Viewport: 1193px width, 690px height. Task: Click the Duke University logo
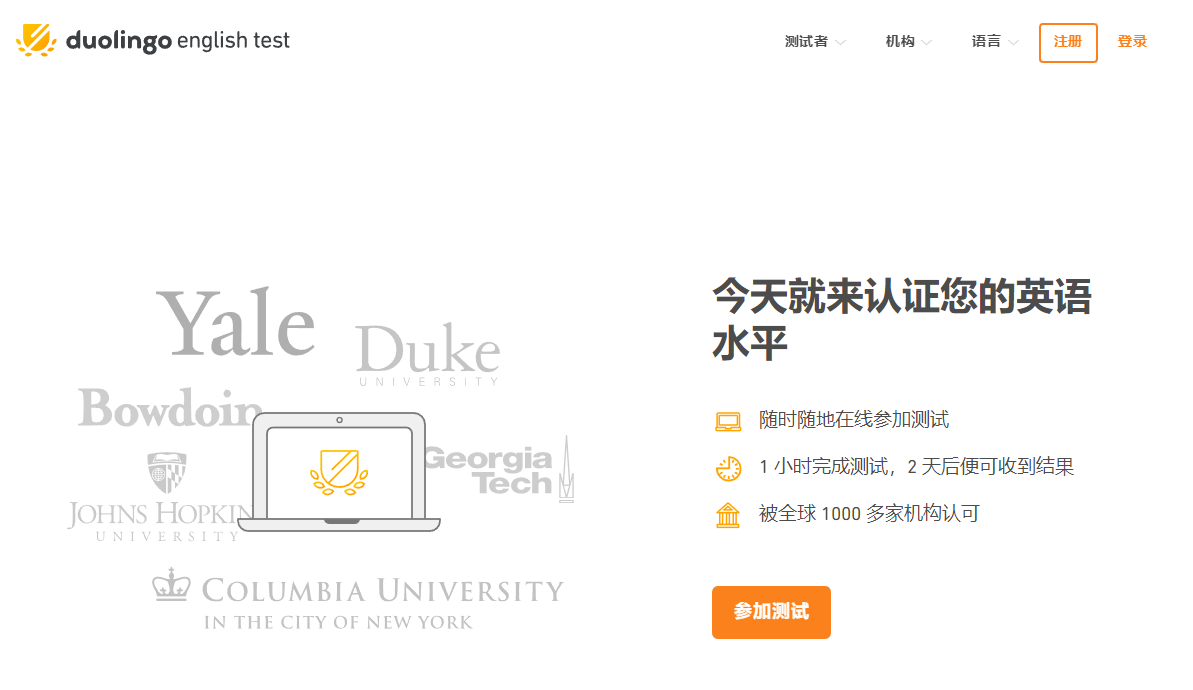click(x=427, y=355)
